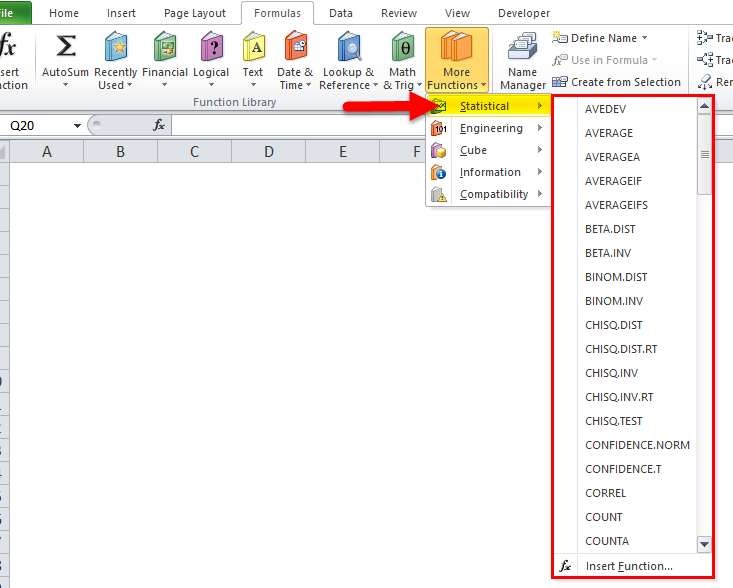Click function list scroll up arrow
Viewport: 733px width, 588px height.
[704, 106]
